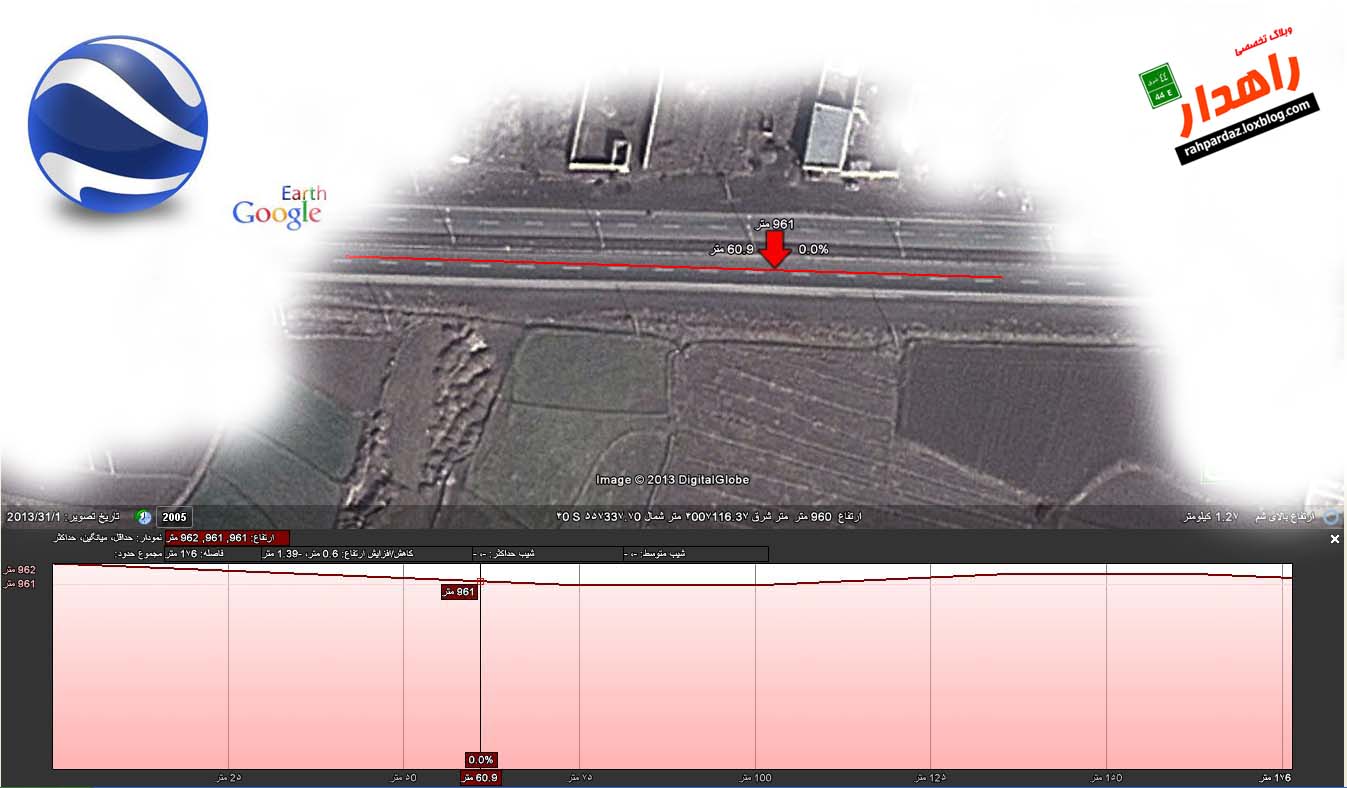The height and width of the screenshot is (788, 1347).
Task: Click the Google Earth text logo
Action: [280, 208]
